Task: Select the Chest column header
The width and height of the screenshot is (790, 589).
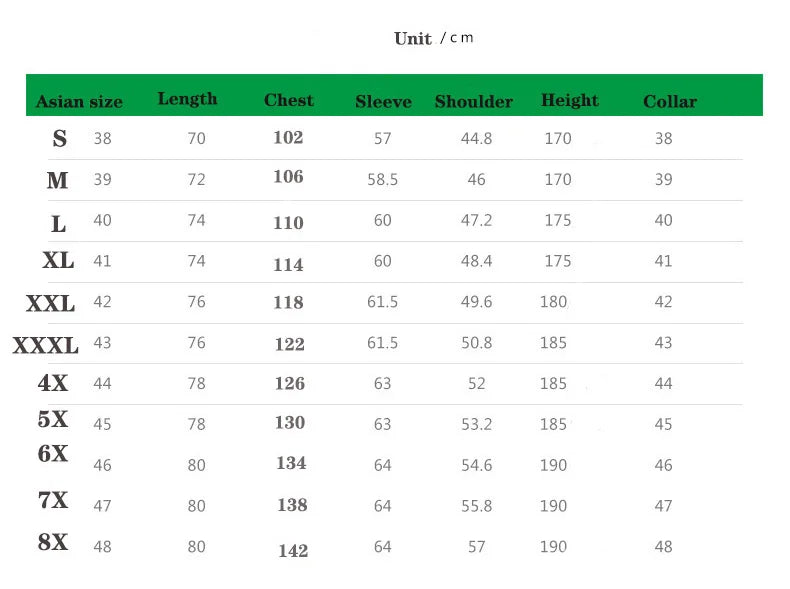Action: (288, 101)
